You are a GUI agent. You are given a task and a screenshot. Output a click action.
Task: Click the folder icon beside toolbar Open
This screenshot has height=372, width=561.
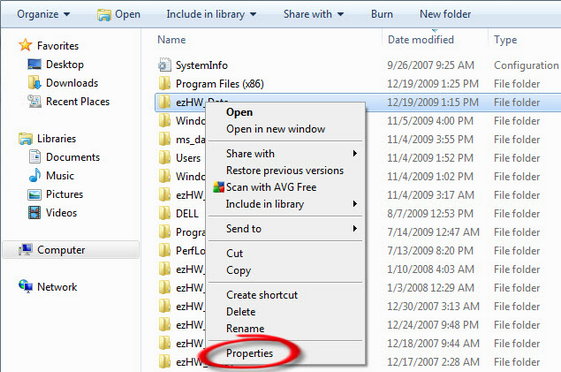(104, 15)
